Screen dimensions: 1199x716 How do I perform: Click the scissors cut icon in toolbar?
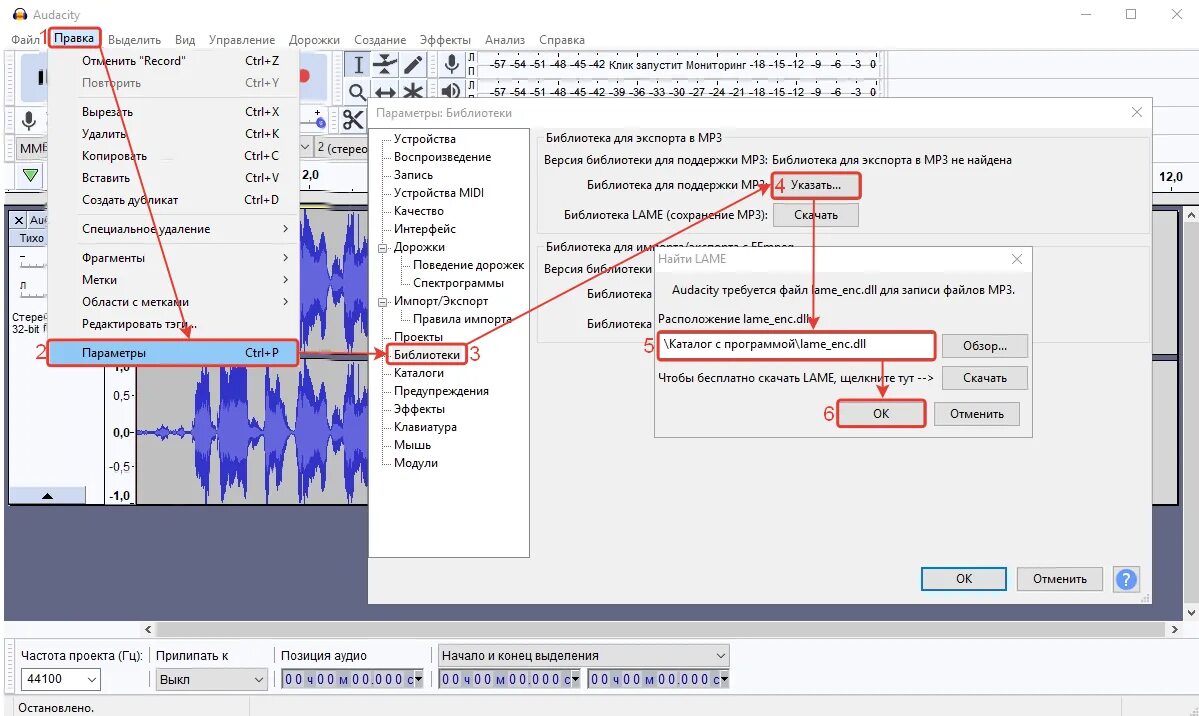[x=353, y=120]
